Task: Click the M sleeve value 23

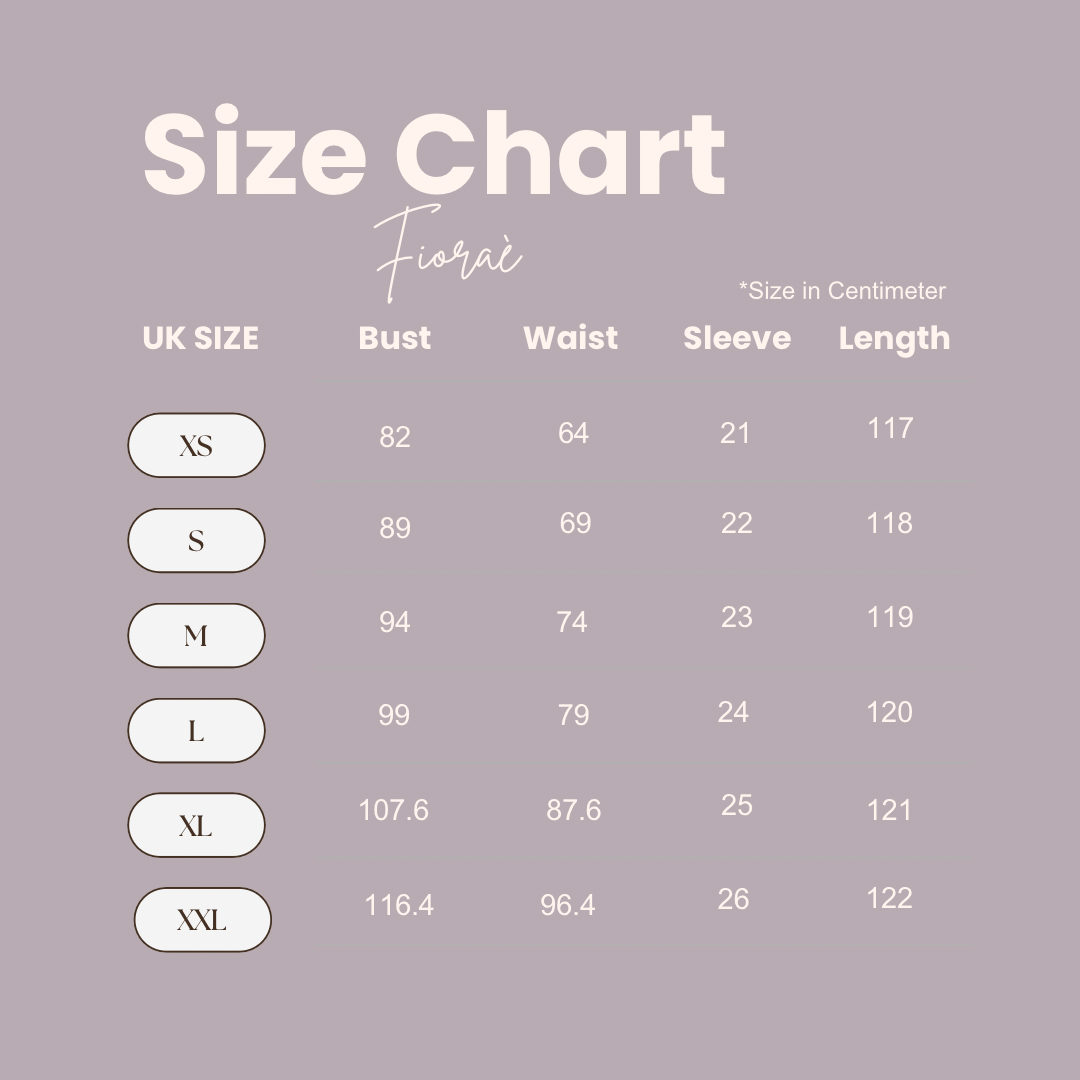Action: (736, 617)
